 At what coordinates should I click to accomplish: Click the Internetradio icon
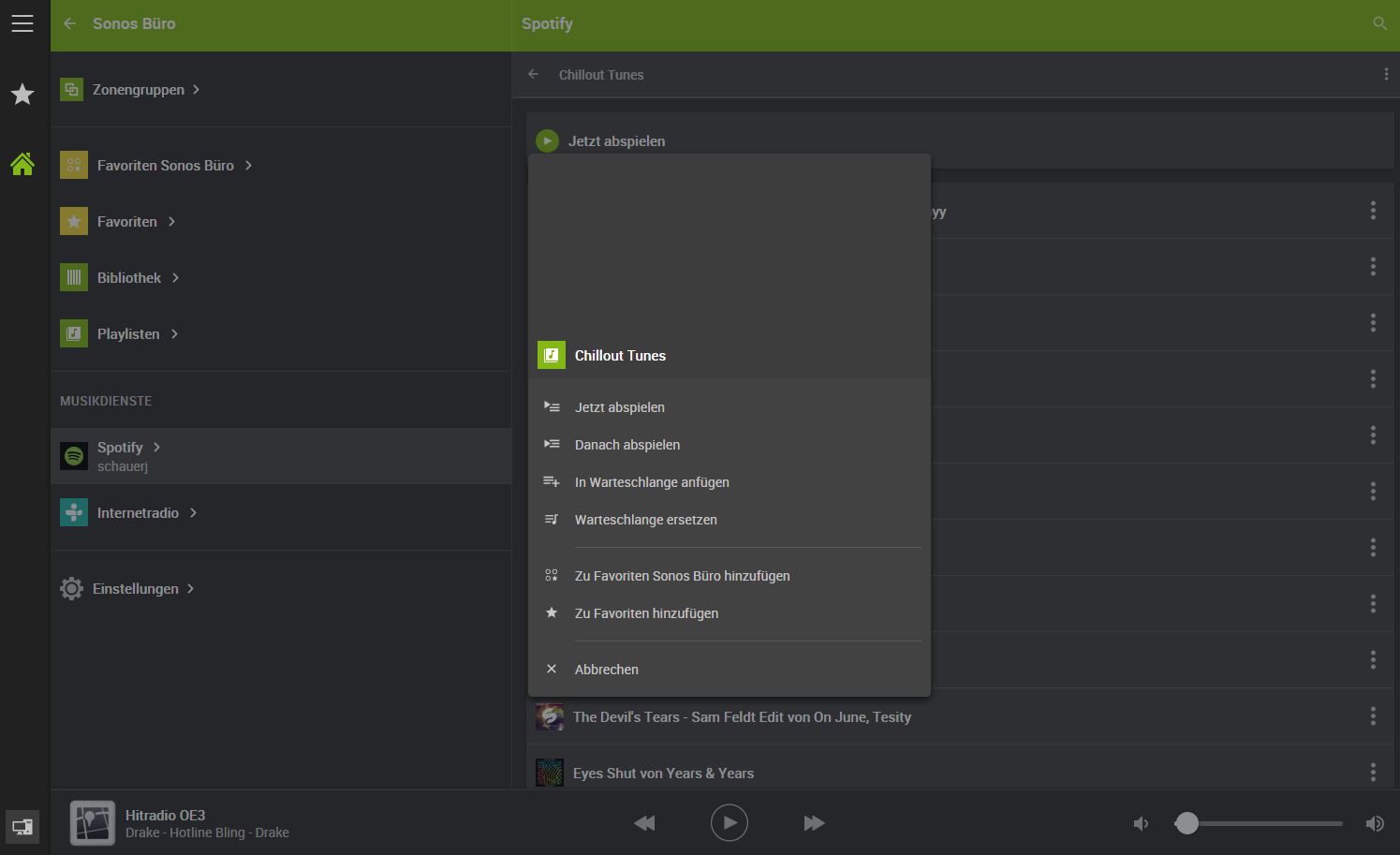coord(74,512)
